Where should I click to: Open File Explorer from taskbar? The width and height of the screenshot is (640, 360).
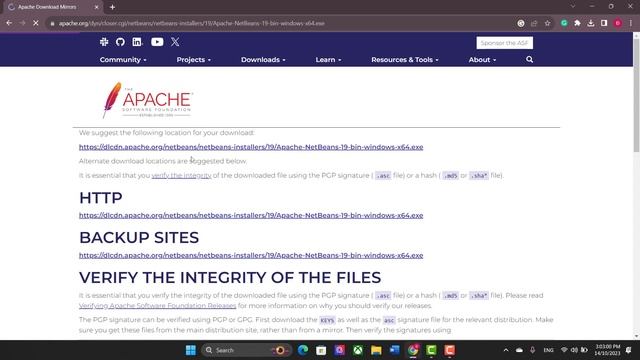point(376,350)
